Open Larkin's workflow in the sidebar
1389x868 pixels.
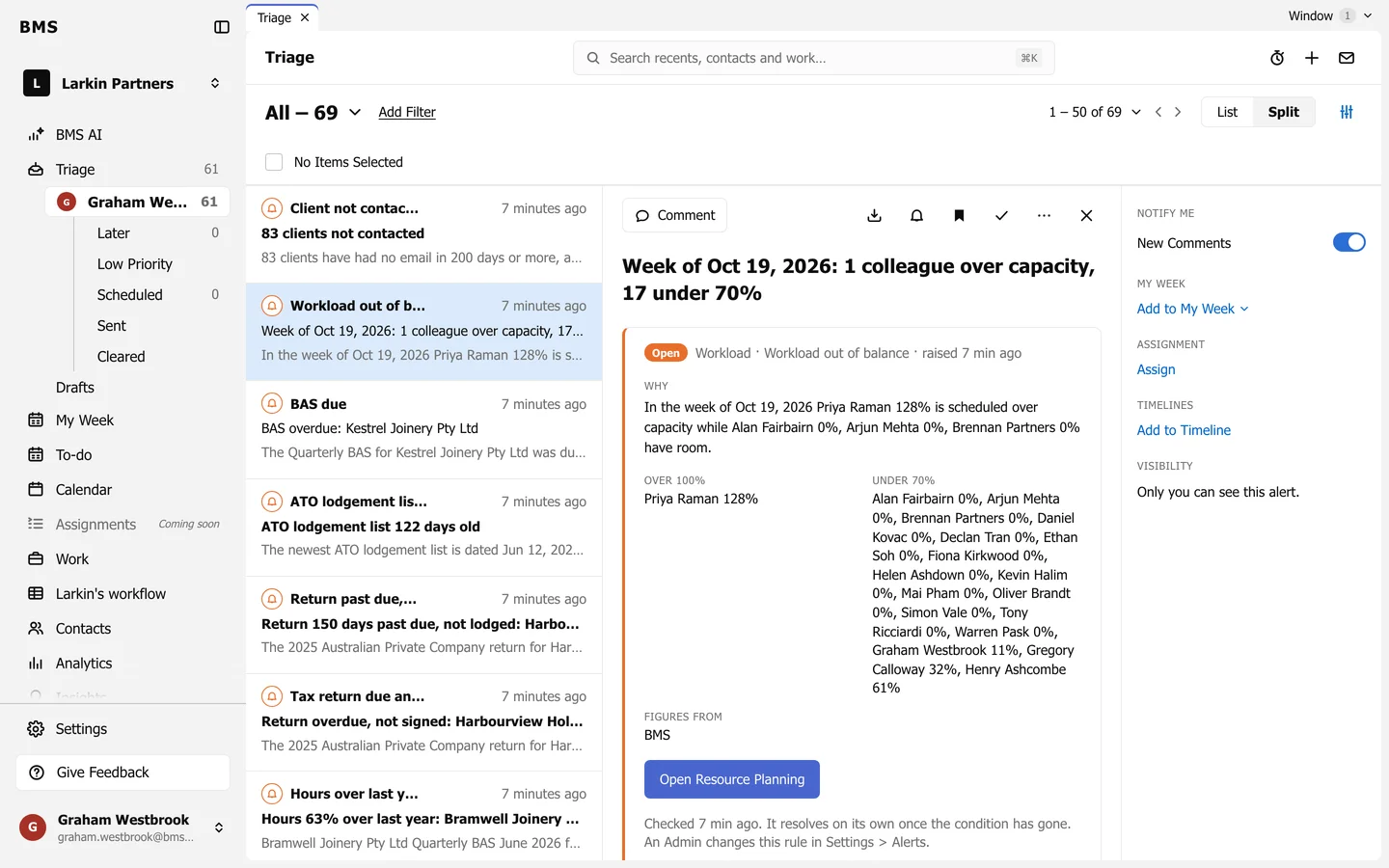coord(111,594)
